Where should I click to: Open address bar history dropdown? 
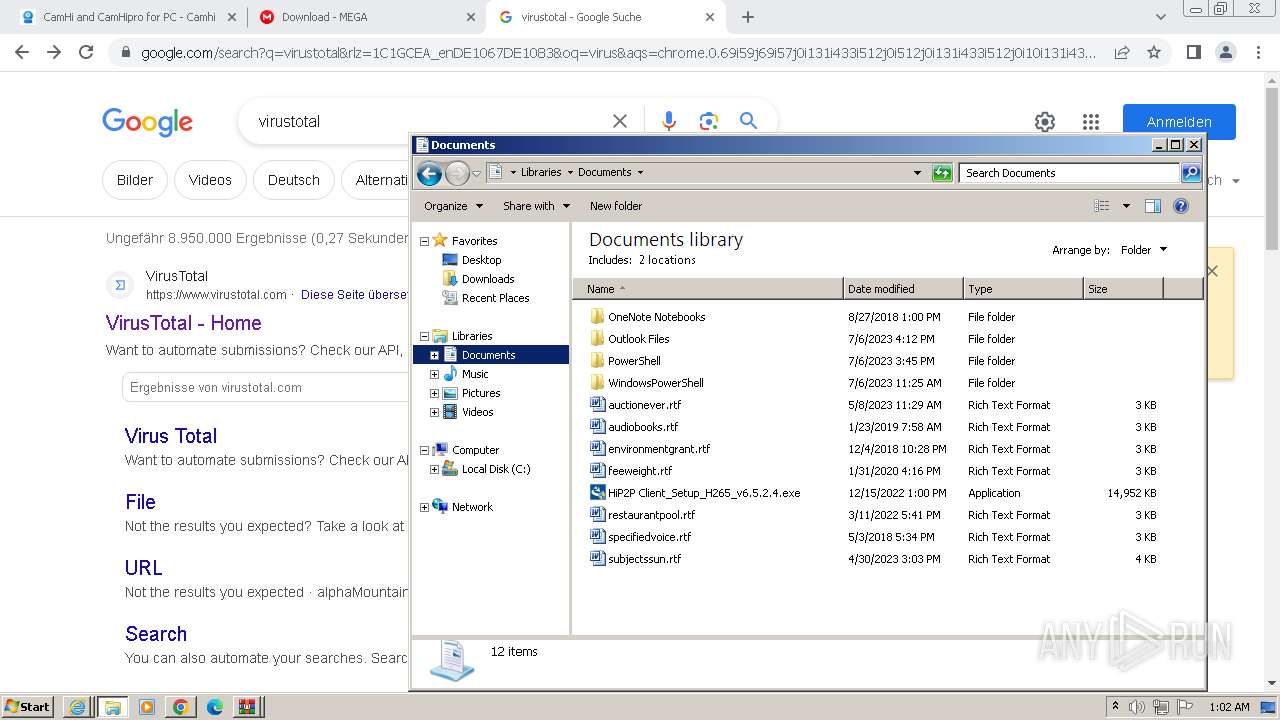pyautogui.click(x=917, y=173)
